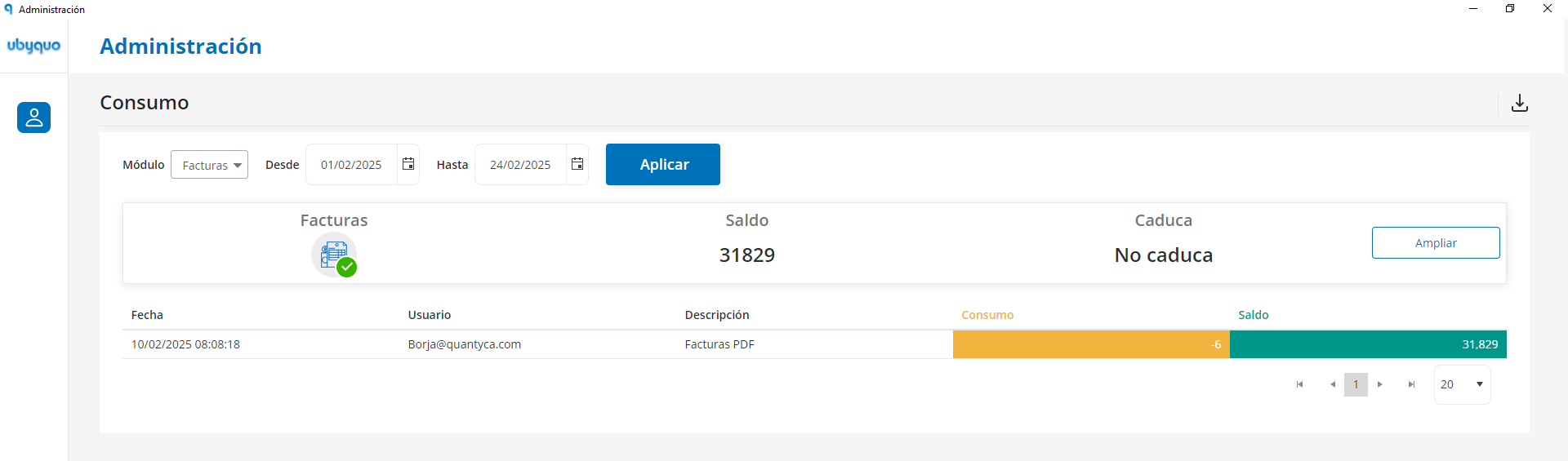
Task: Go to last page of results
Action: 1411,384
